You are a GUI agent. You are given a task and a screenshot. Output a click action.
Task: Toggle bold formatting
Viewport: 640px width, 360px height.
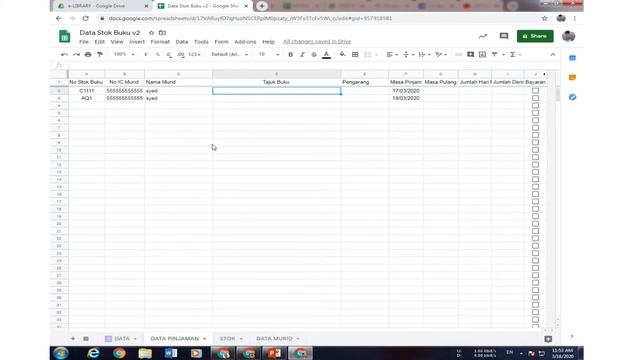point(290,54)
